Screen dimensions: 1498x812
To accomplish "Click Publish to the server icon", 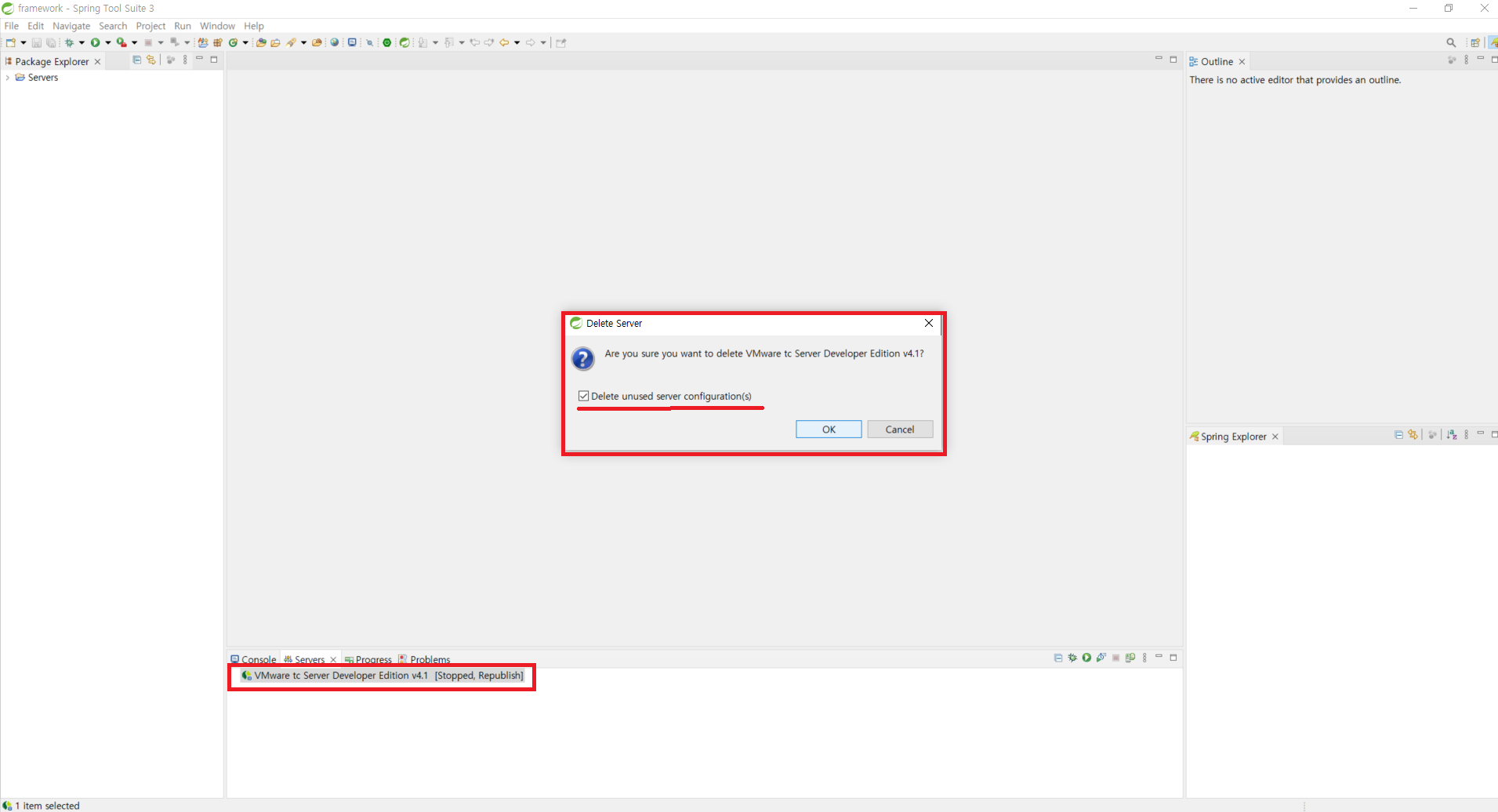I will click(1130, 658).
